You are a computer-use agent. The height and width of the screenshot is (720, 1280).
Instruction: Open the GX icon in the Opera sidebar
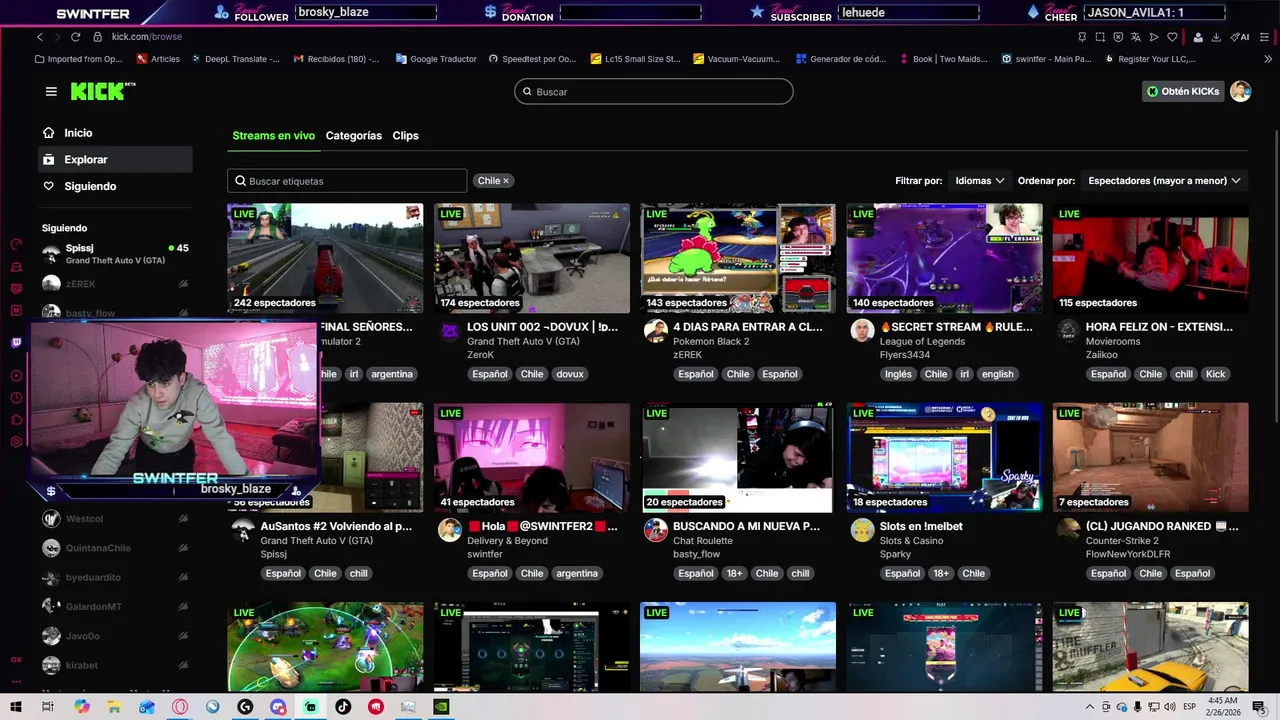tap(16, 660)
